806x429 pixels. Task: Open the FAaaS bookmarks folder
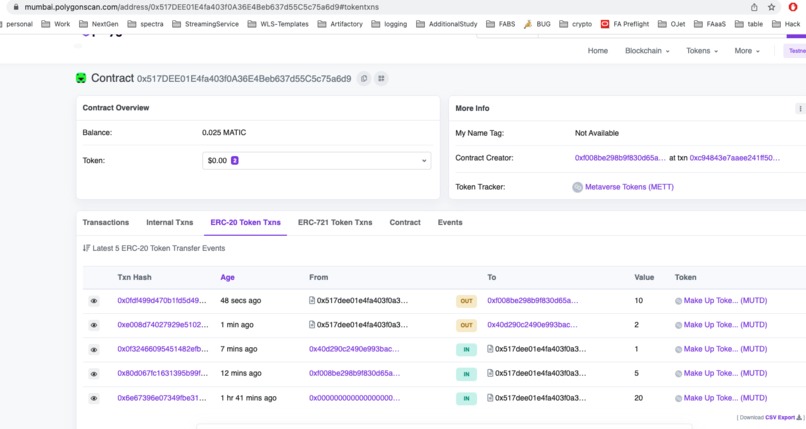[710, 24]
